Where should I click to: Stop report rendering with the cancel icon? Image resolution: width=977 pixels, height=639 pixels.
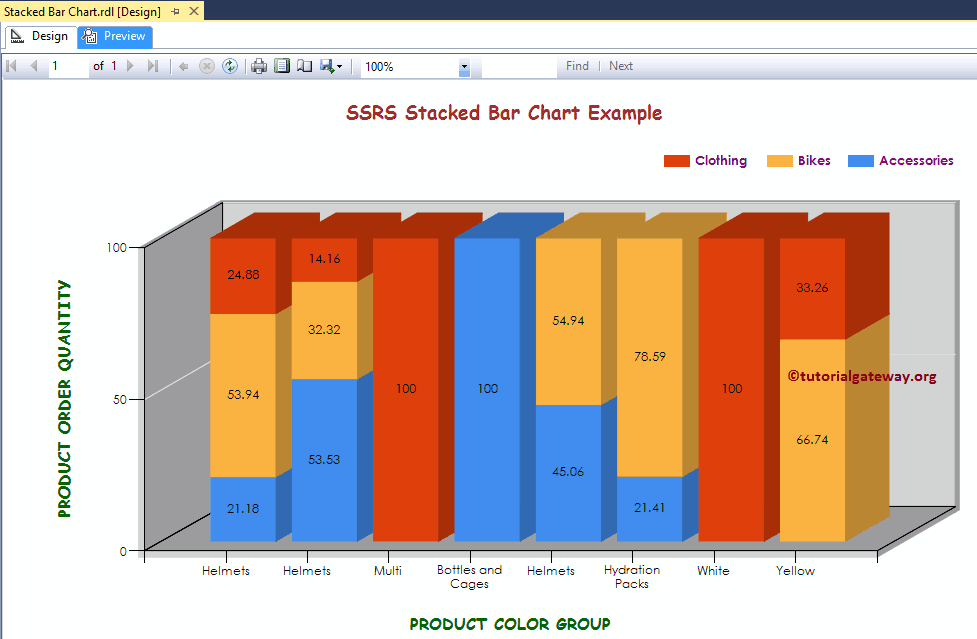pyautogui.click(x=207, y=66)
